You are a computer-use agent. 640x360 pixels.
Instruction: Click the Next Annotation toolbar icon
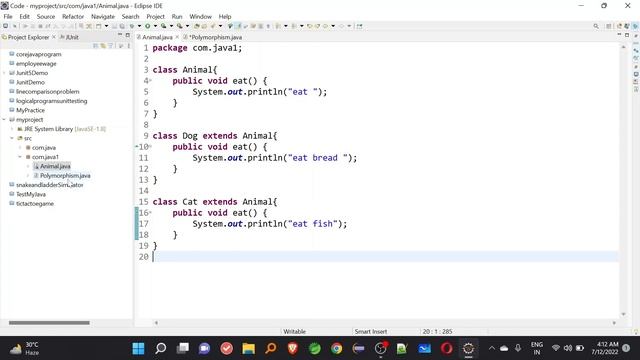tap(278, 26)
